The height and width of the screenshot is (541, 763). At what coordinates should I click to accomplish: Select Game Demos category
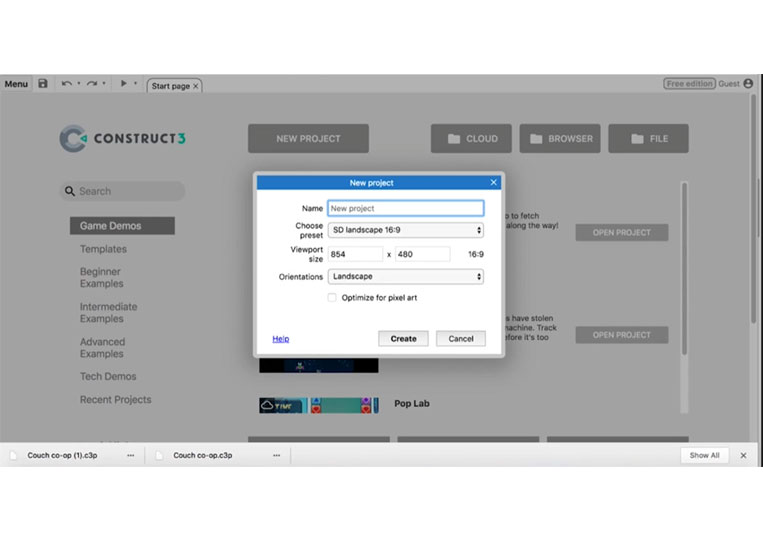click(x=122, y=226)
